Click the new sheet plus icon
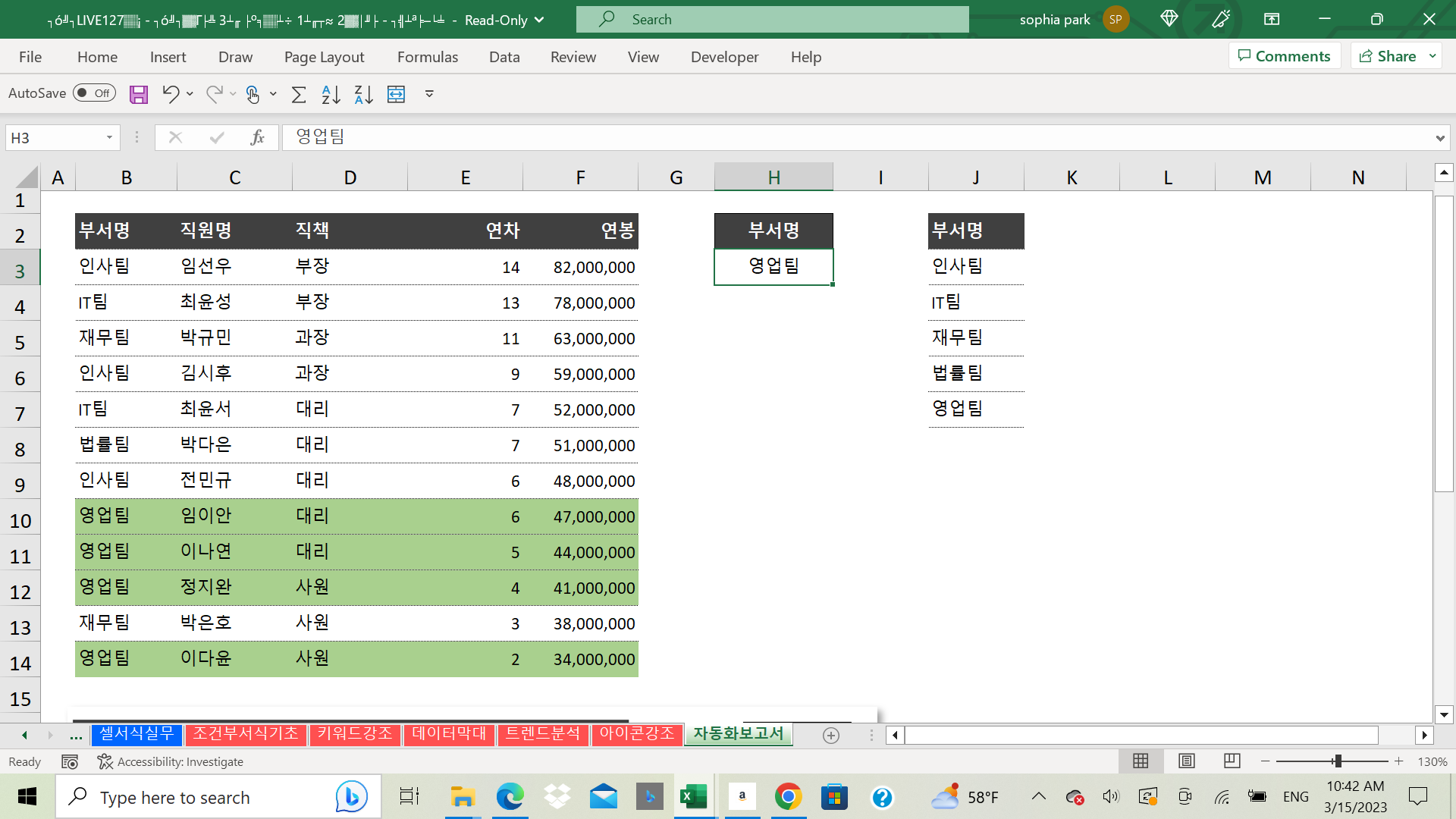This screenshot has height=819, width=1456. [831, 735]
